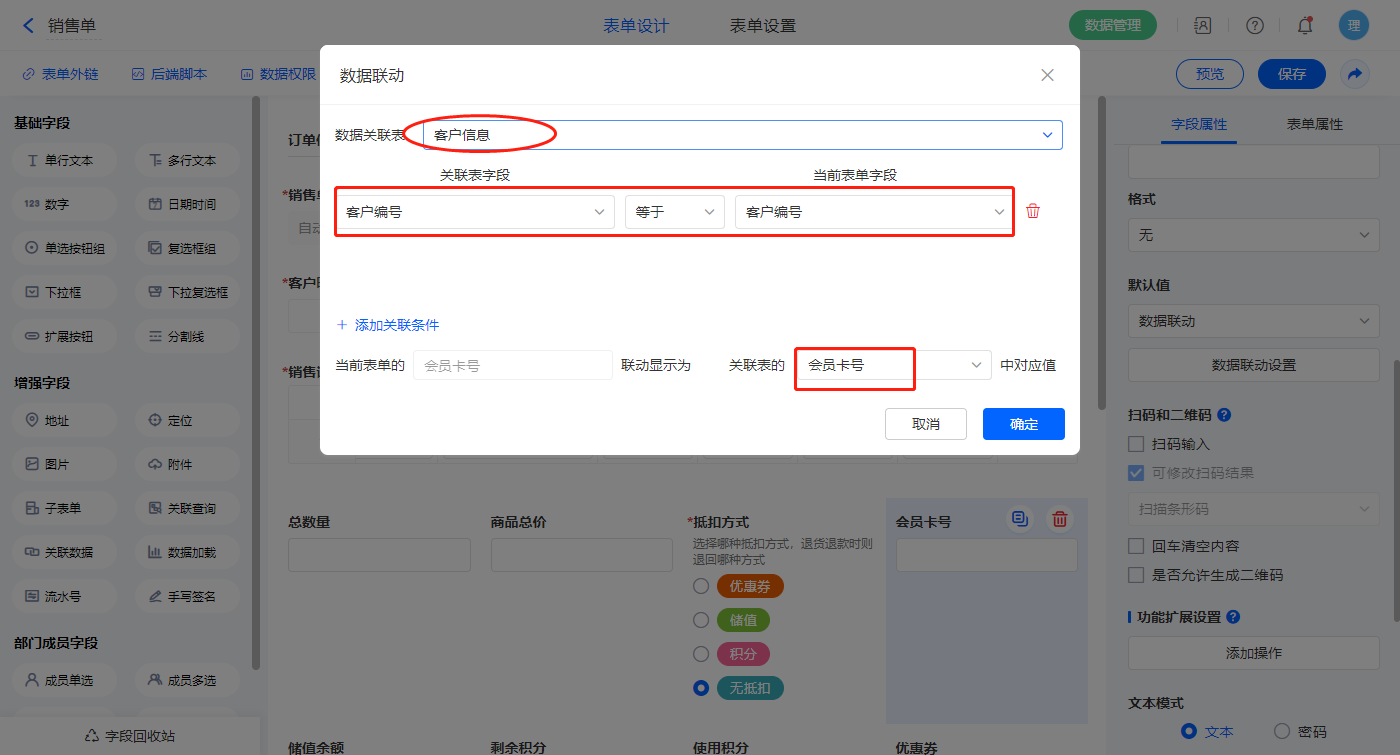Click the red delete icon on 会员卡号 field
This screenshot has width=1400, height=755.
tap(1059, 518)
